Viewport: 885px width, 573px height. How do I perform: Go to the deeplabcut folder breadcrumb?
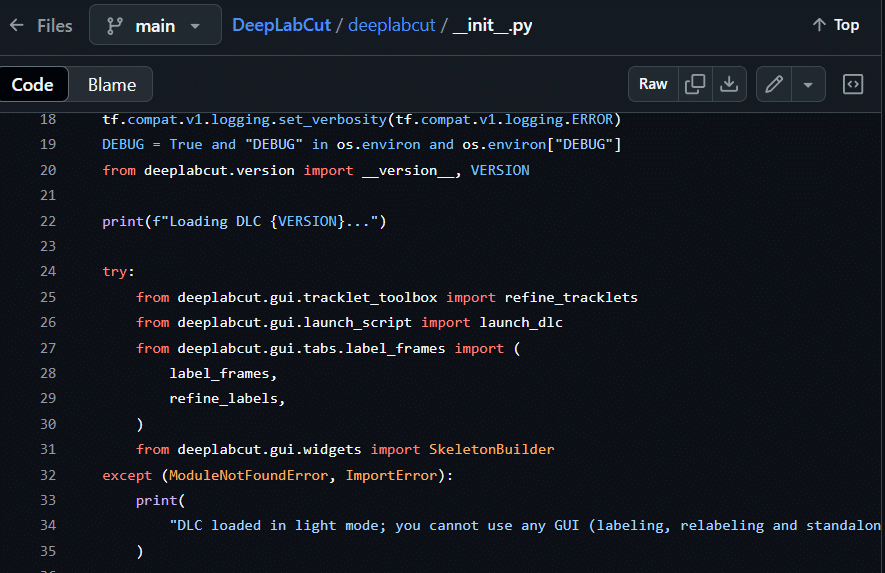point(392,25)
